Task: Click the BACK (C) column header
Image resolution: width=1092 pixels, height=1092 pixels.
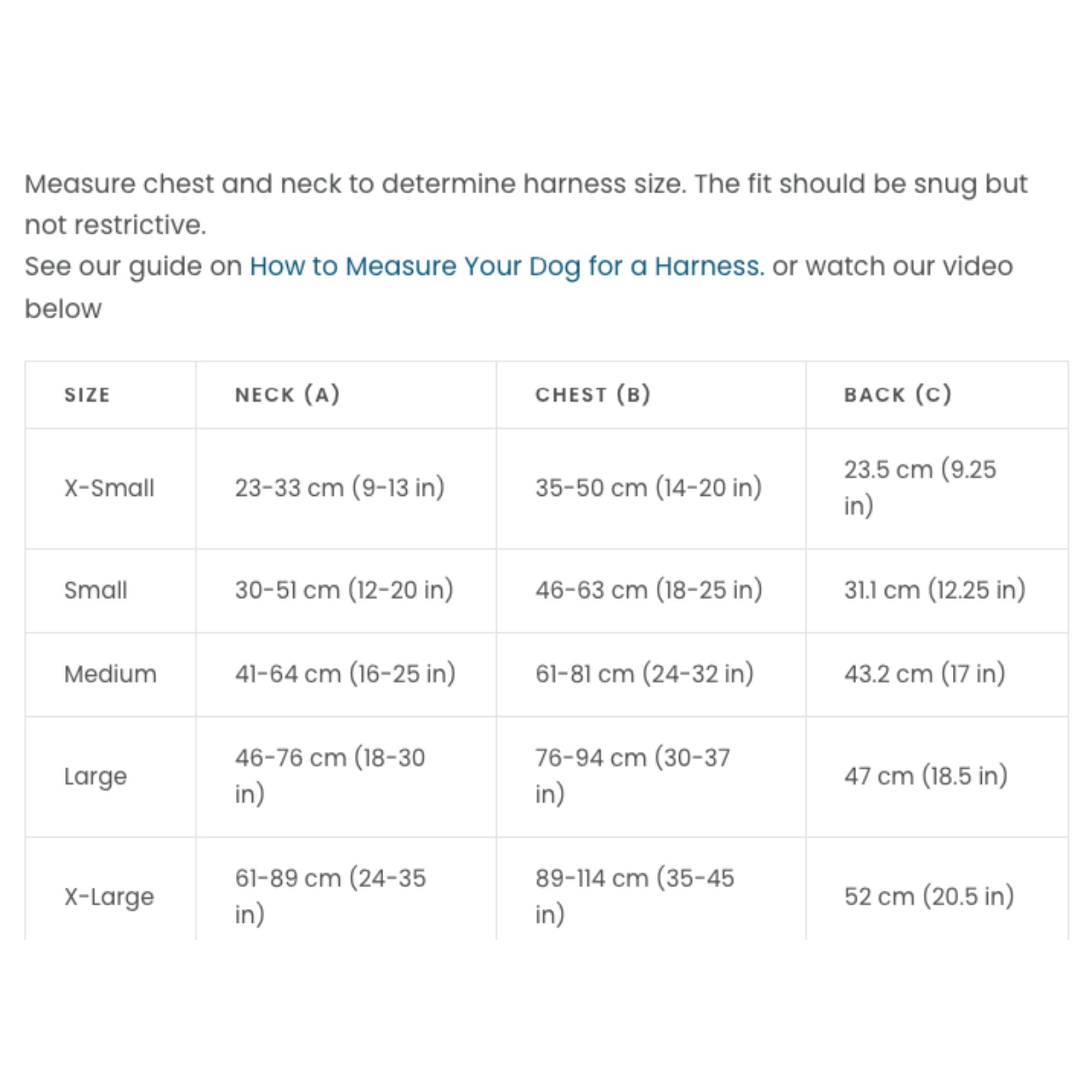Action: coord(898,395)
